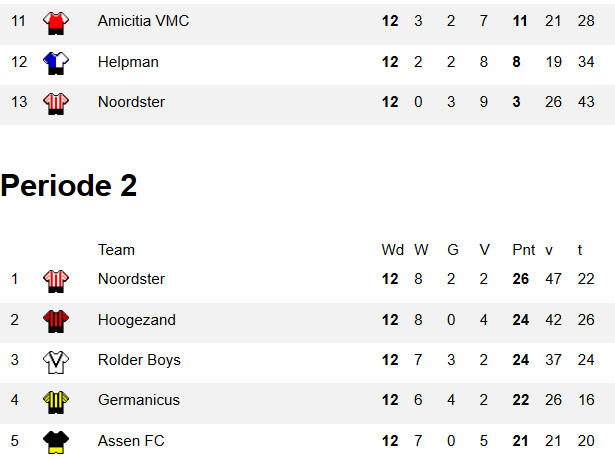615x460 pixels.
Task: Click the Hoogezand red-black striped shirt icon
Action: tap(56, 321)
